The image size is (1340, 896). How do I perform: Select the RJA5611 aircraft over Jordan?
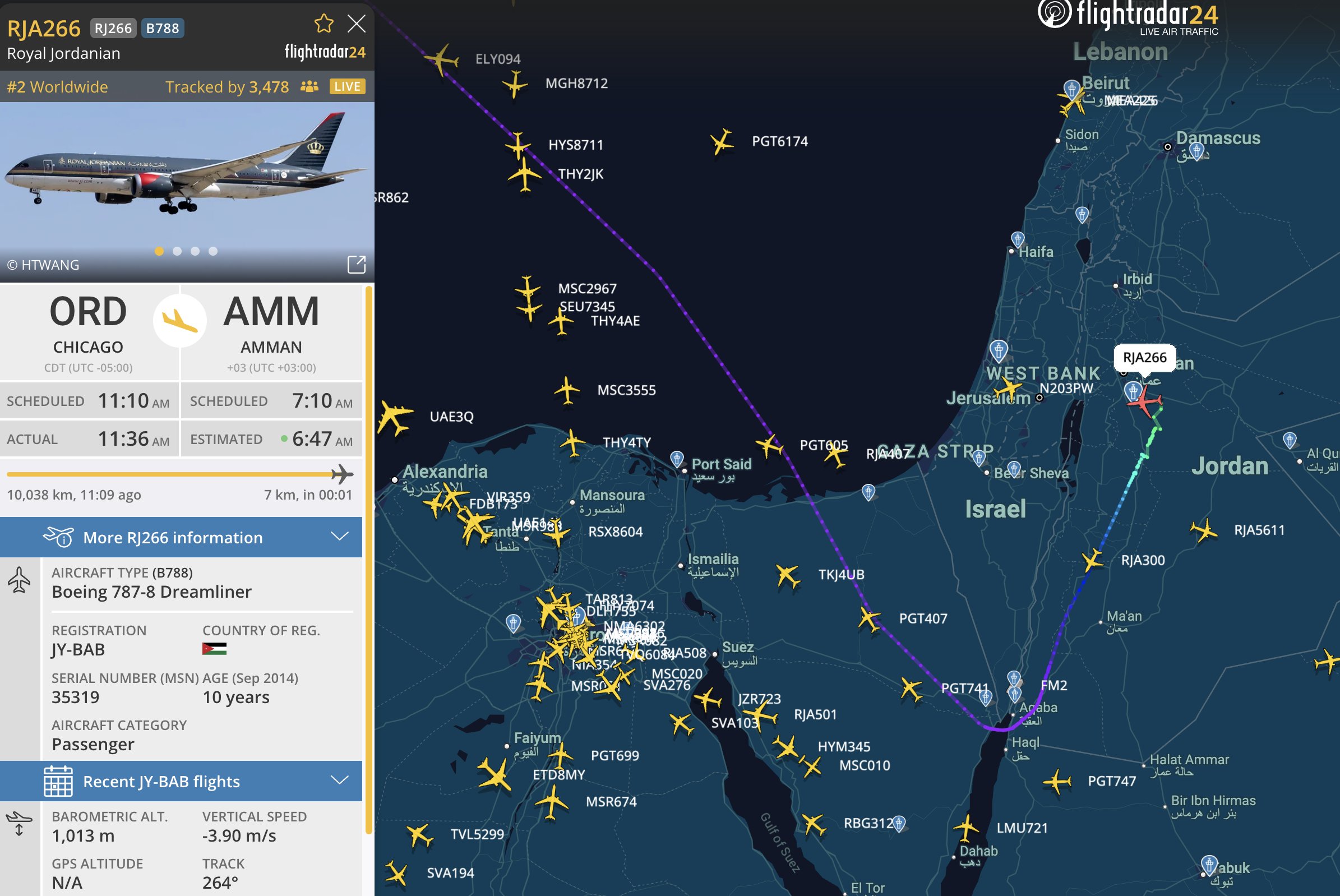[1203, 531]
